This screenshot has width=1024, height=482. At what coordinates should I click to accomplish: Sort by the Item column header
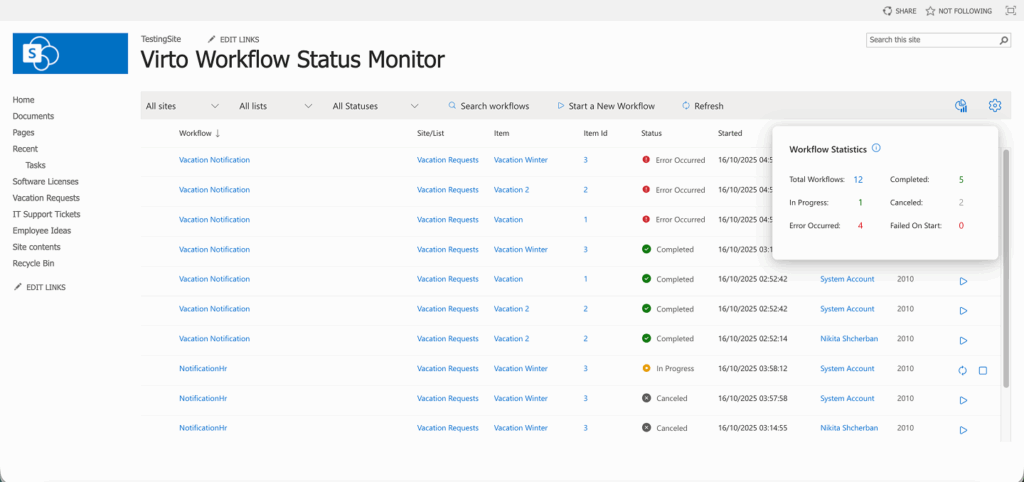[502, 133]
